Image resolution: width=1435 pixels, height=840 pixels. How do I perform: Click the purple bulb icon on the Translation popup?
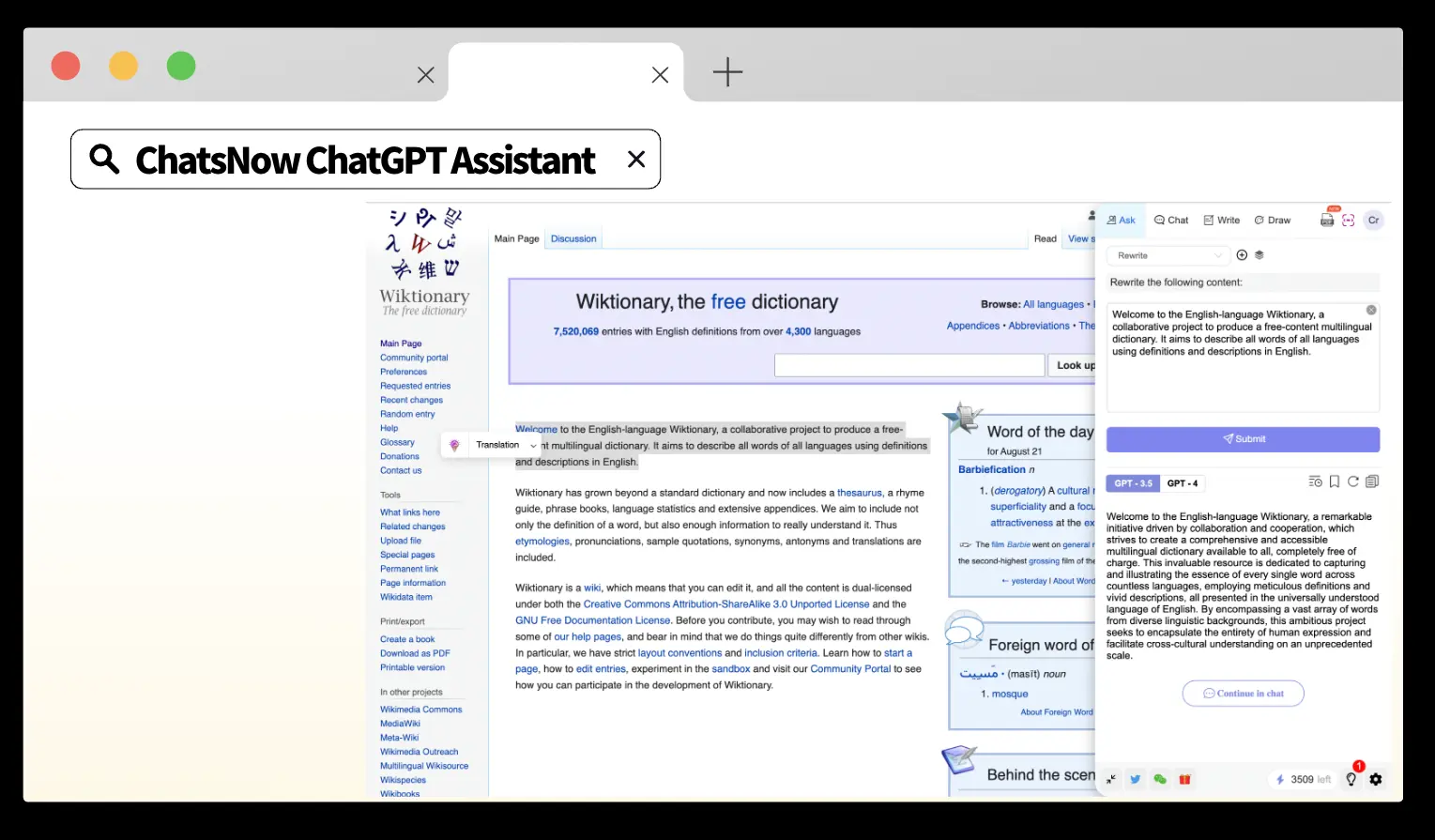pos(454,445)
